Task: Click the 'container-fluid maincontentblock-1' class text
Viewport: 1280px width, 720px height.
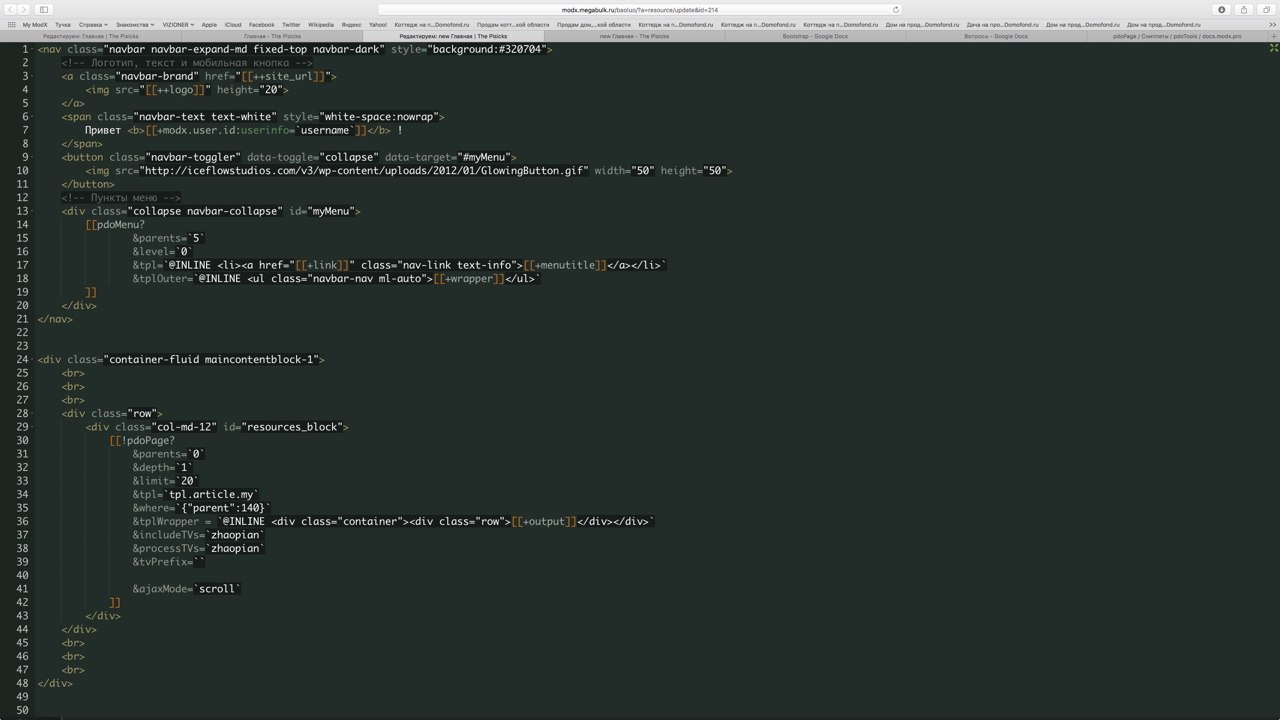Action: (213, 359)
